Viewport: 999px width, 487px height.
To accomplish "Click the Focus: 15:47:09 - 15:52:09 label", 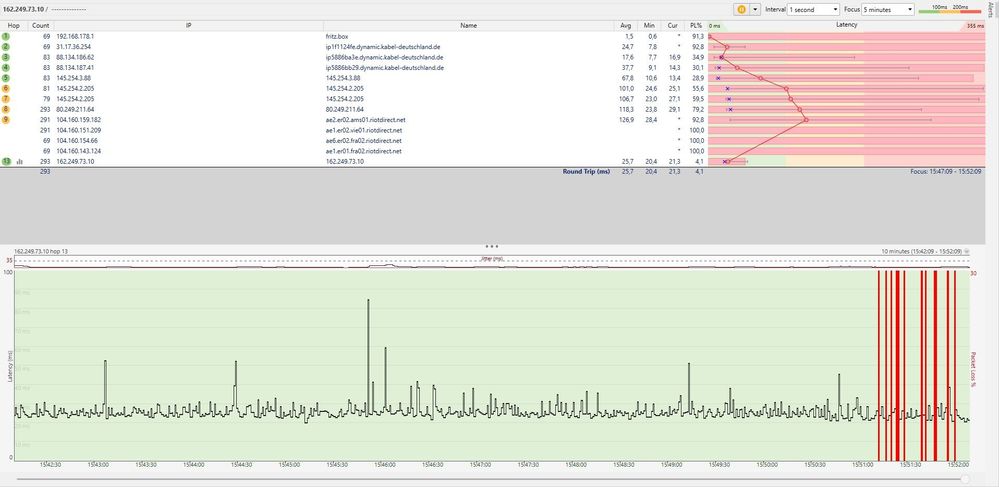I will [947, 171].
